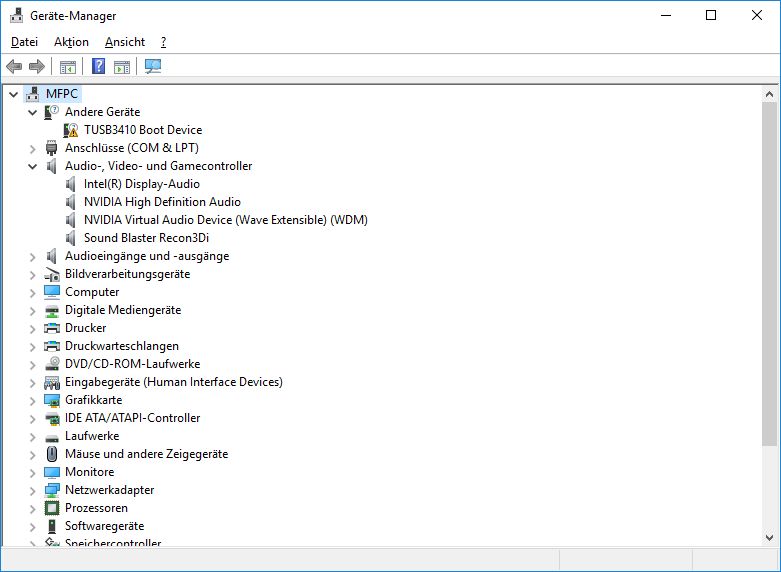Close the Geräte-Manager window
The height and width of the screenshot is (572, 781).
(757, 15)
